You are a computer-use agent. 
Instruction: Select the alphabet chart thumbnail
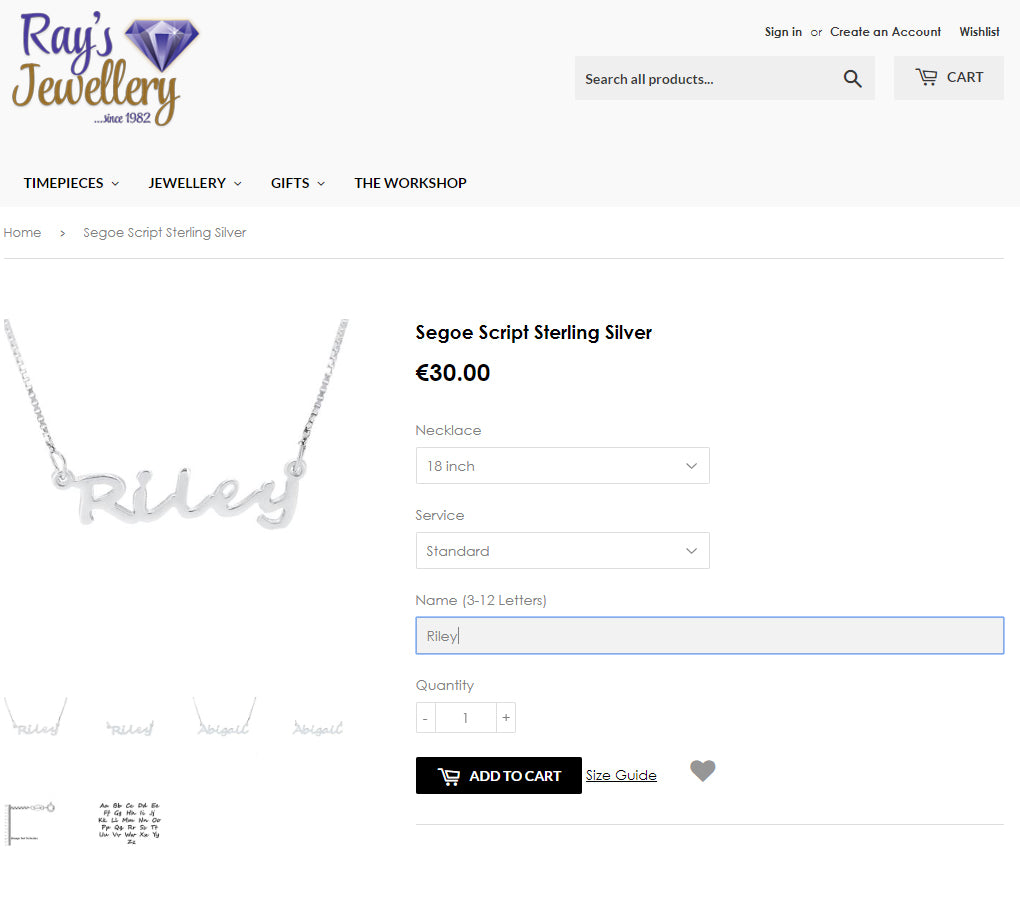coord(129,823)
